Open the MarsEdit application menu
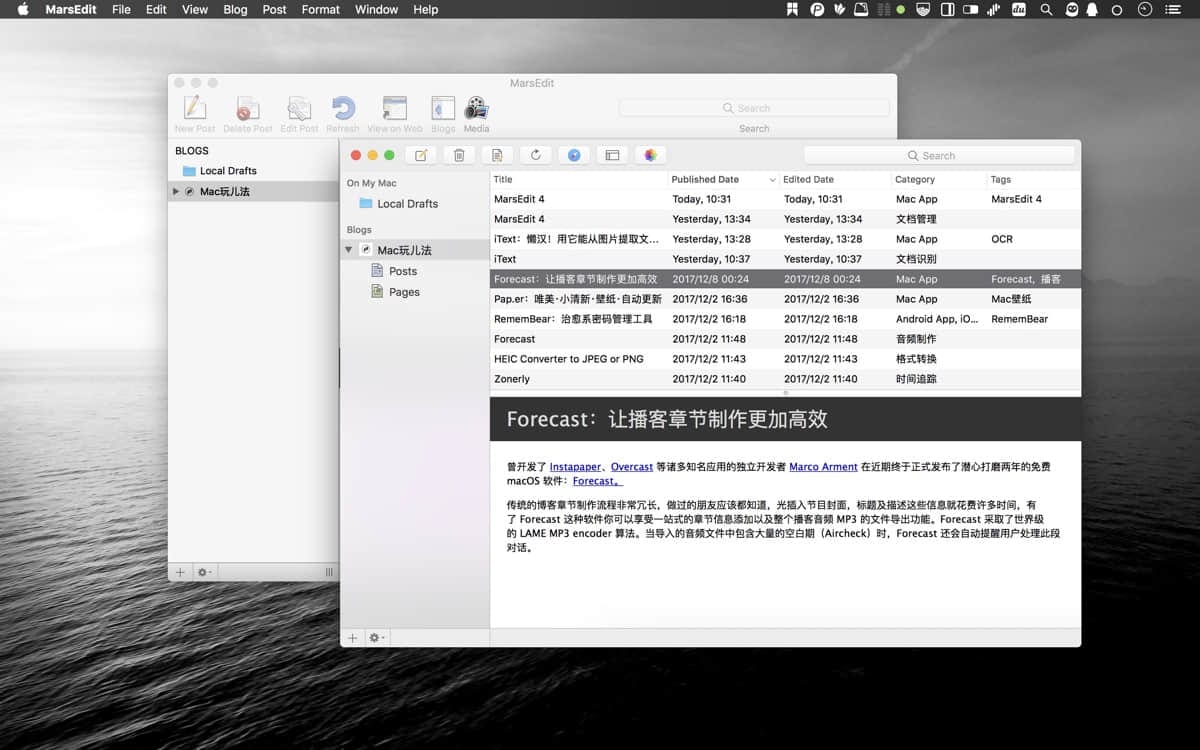Viewport: 1200px width, 750px height. [x=71, y=9]
